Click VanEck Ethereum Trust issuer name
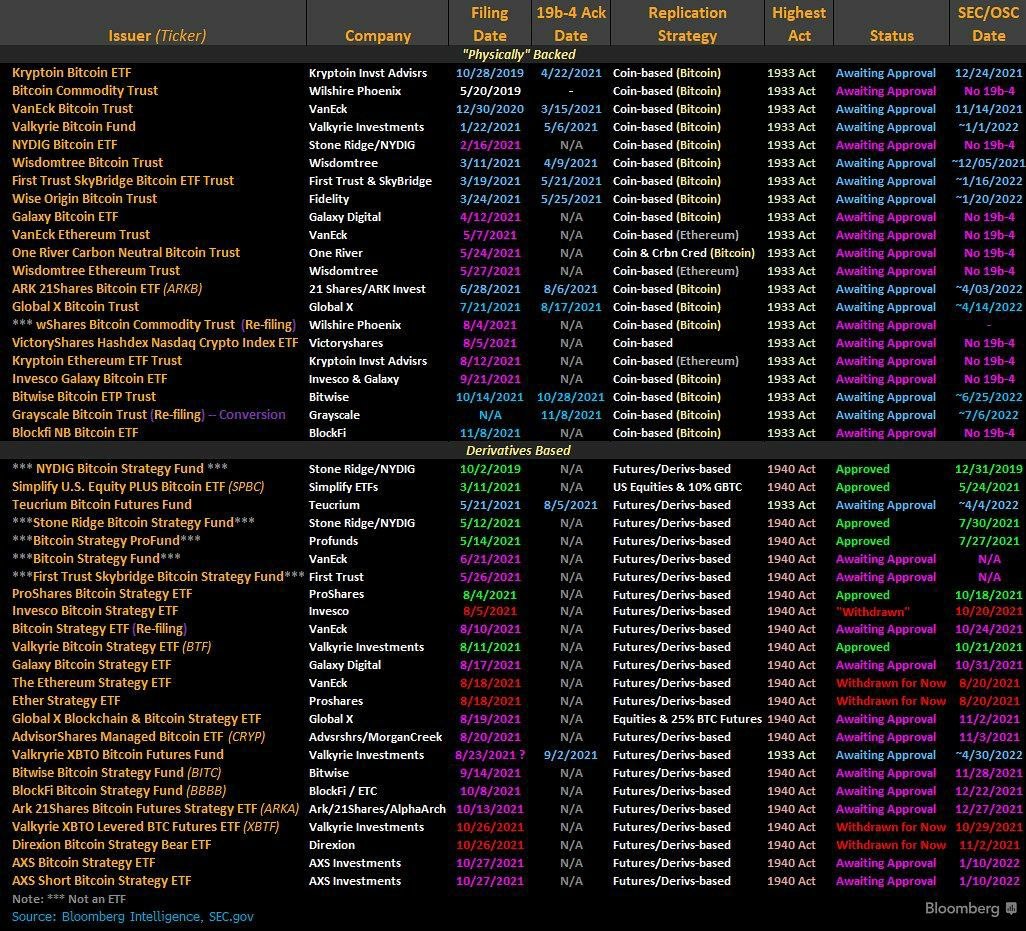The height and width of the screenshot is (931, 1026). (x=81, y=234)
